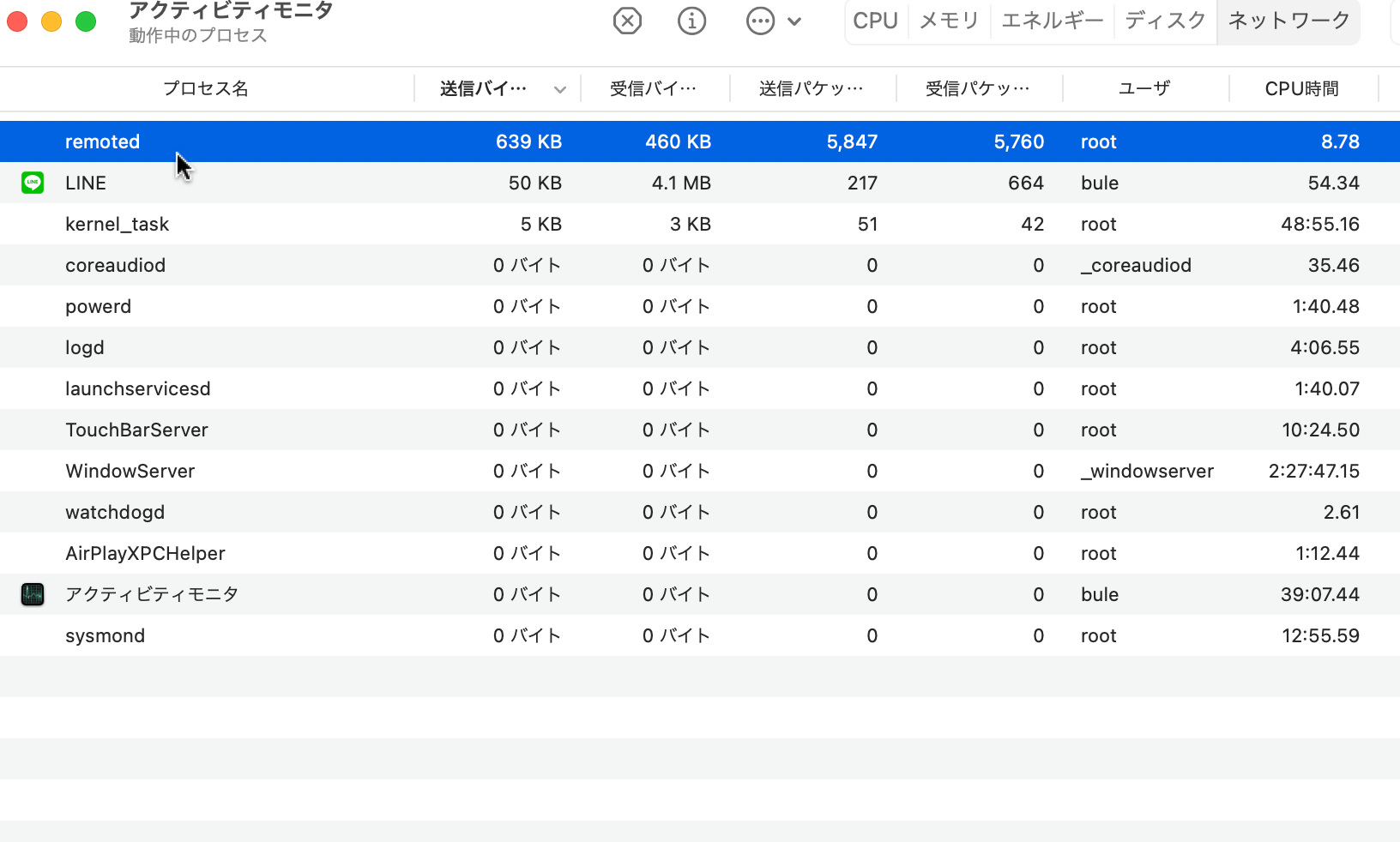Image resolution: width=1400 pixels, height=842 pixels.
Task: Click the 5,847 sent packets value
Action: (852, 141)
